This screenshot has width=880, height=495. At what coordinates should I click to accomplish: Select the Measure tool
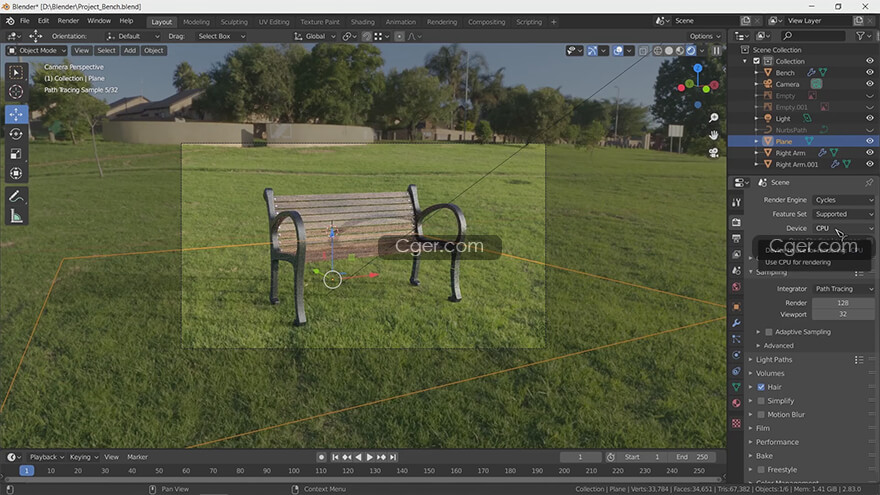(x=16, y=216)
